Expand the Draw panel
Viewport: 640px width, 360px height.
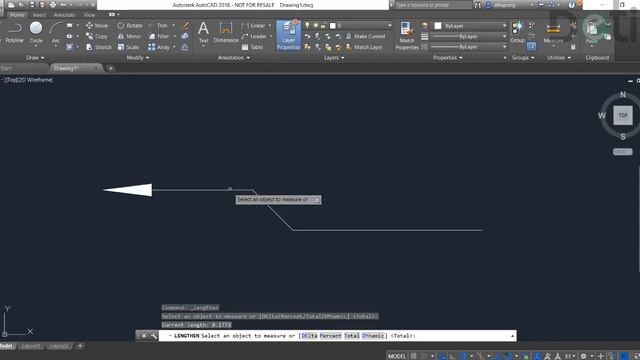click(35, 58)
